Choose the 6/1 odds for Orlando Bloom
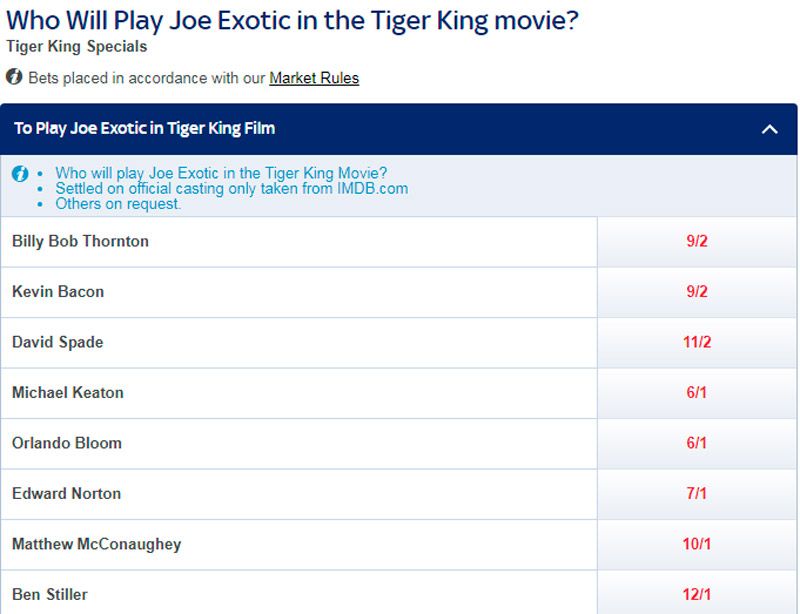Viewport: 800px width, 614px height. pos(697,443)
